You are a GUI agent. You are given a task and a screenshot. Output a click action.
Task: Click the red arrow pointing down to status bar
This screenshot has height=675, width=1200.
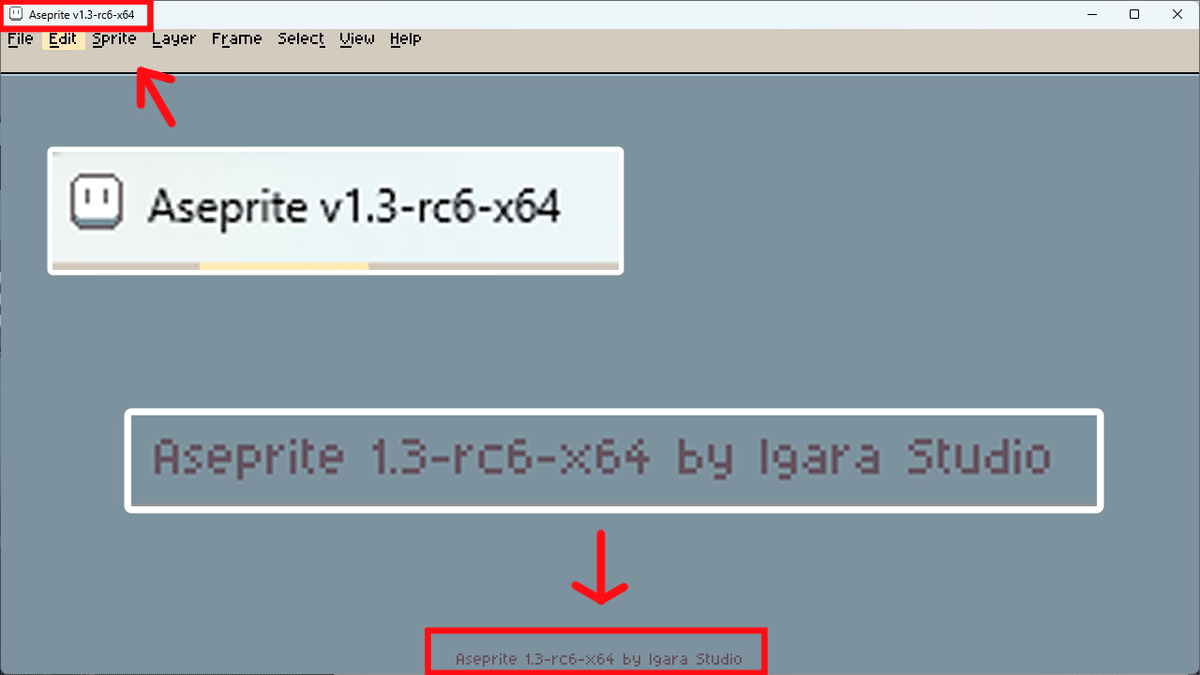tap(599, 567)
